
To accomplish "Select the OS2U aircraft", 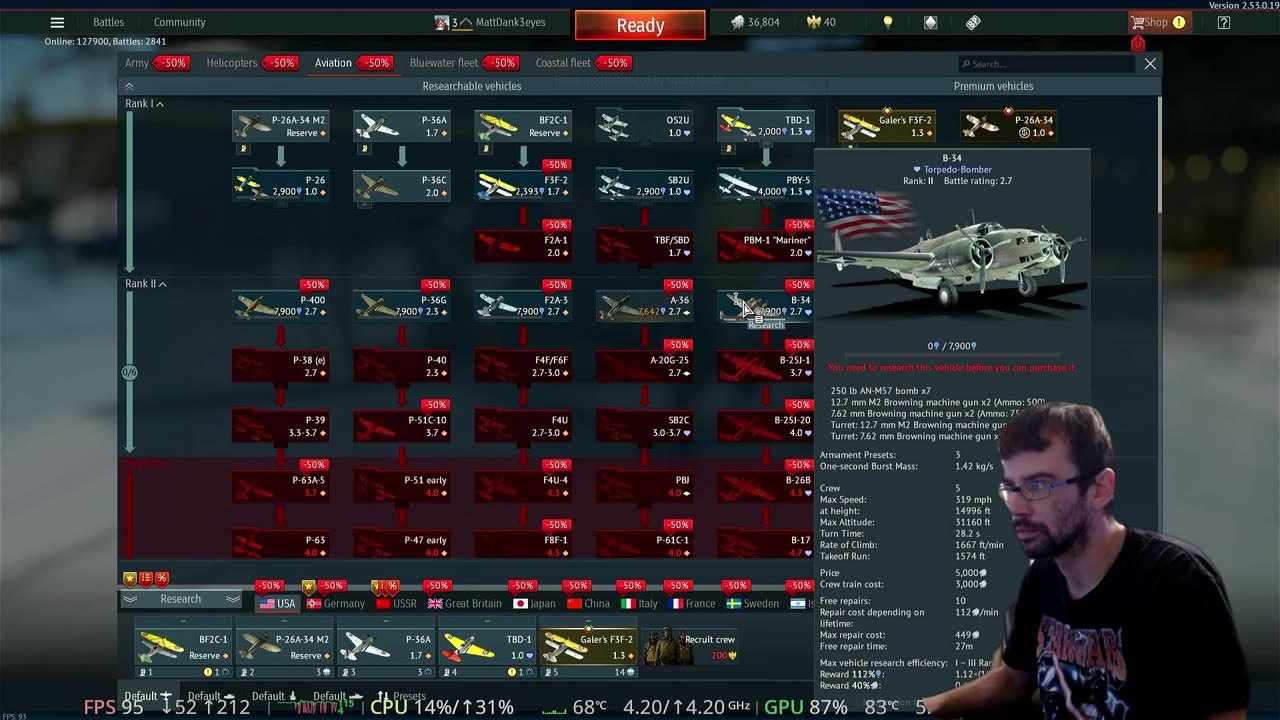I will (x=644, y=126).
